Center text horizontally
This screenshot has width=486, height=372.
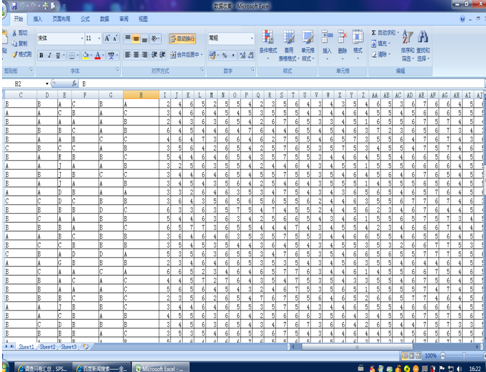click(x=136, y=55)
